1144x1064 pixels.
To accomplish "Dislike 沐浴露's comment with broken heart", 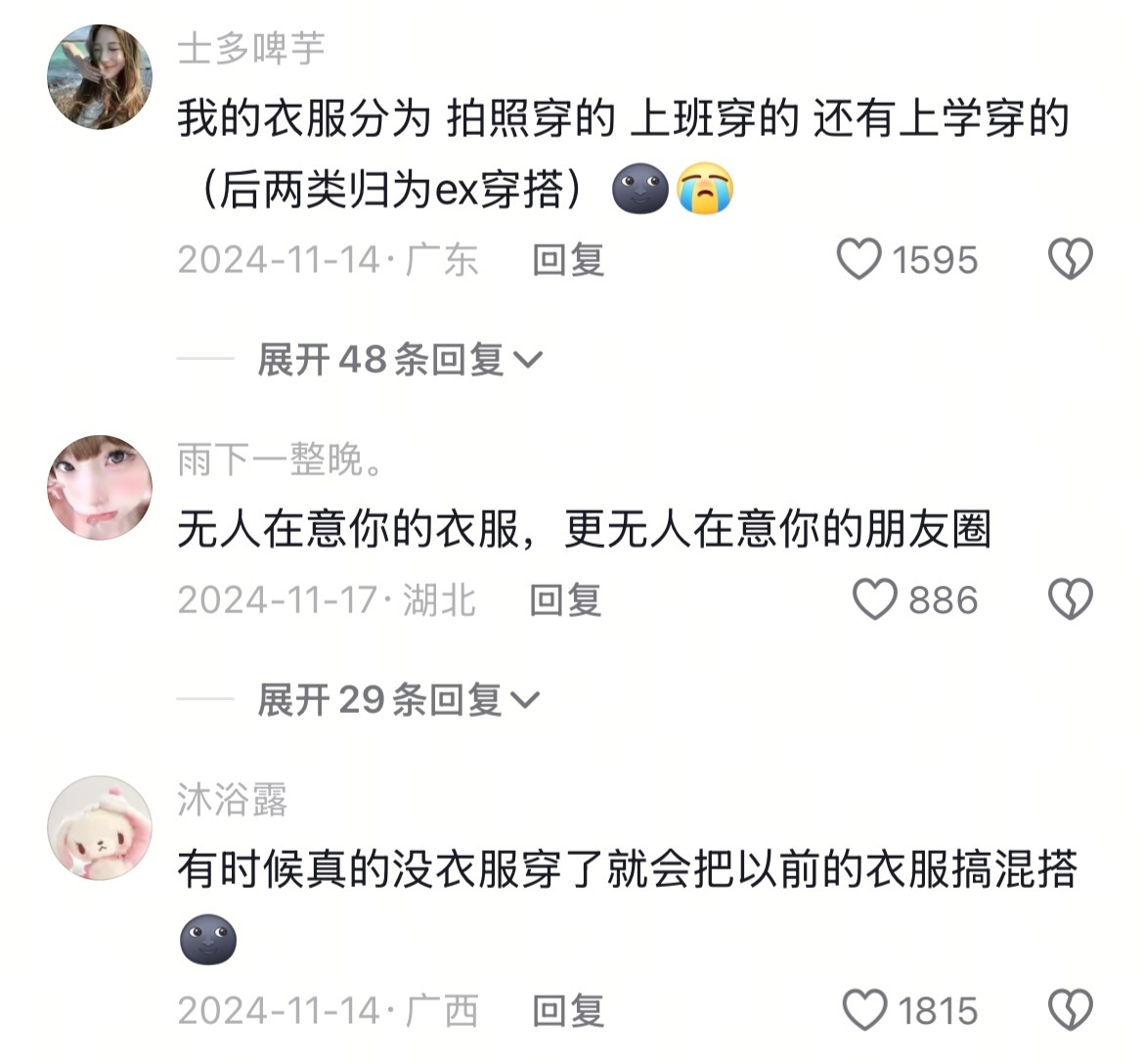I will point(1070,1010).
